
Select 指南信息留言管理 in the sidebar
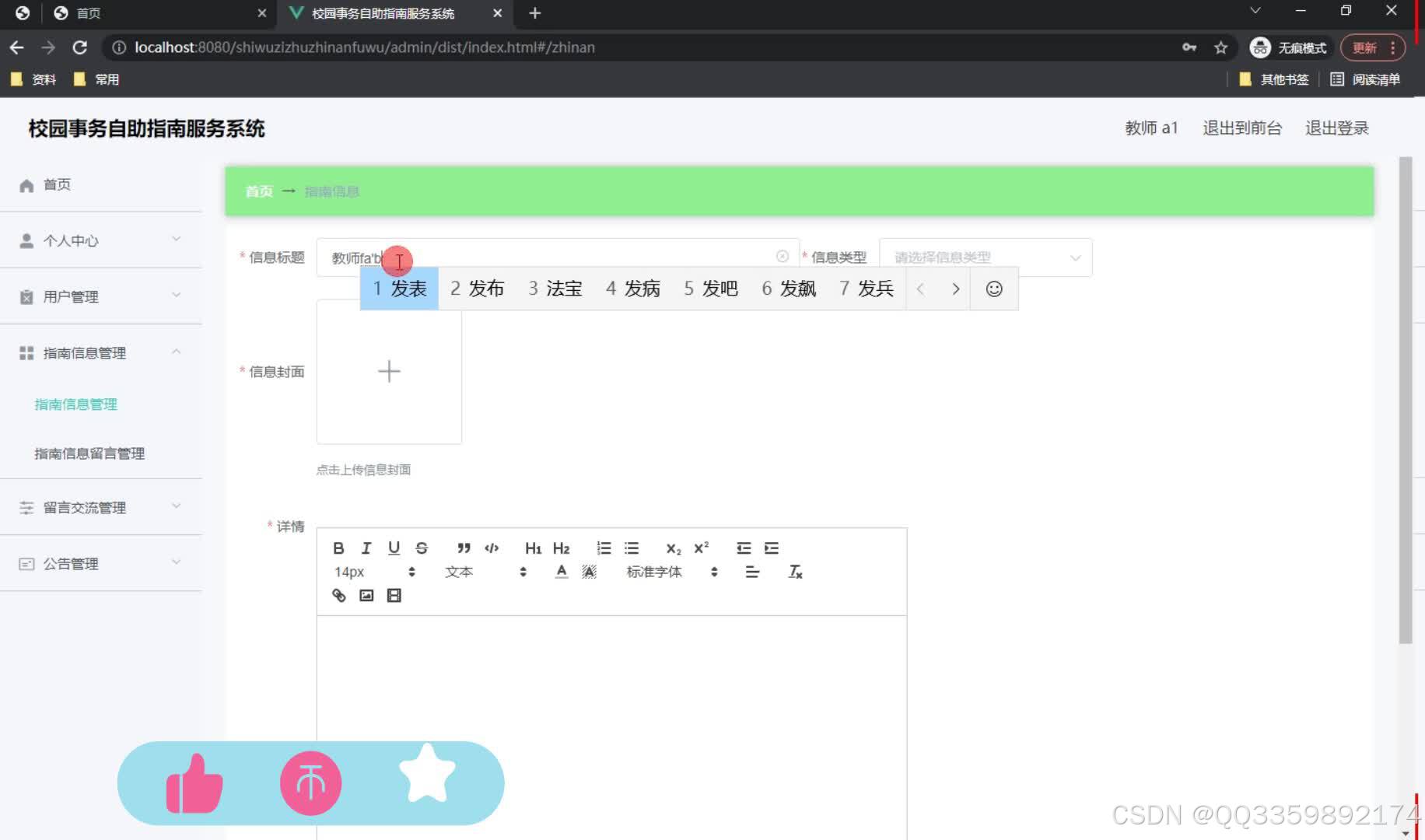[89, 453]
